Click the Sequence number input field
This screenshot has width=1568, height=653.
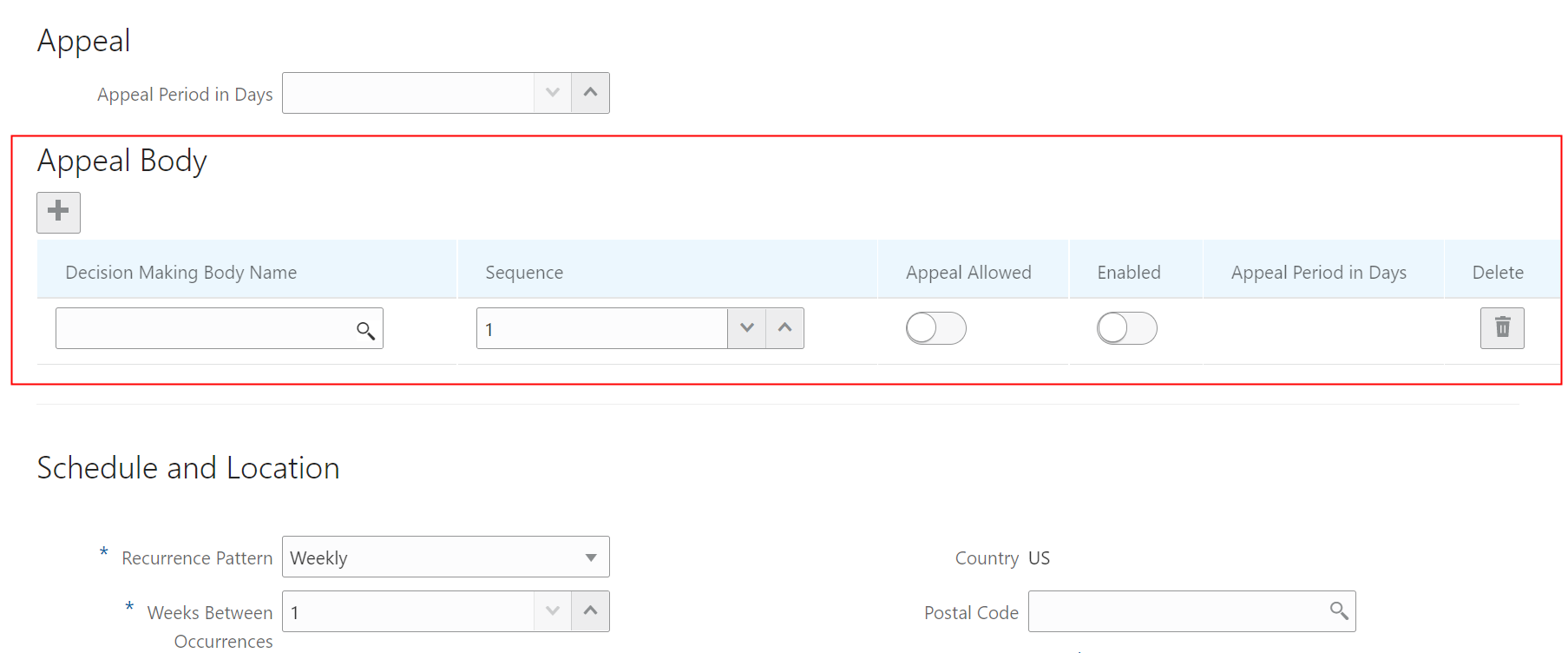[x=601, y=328]
